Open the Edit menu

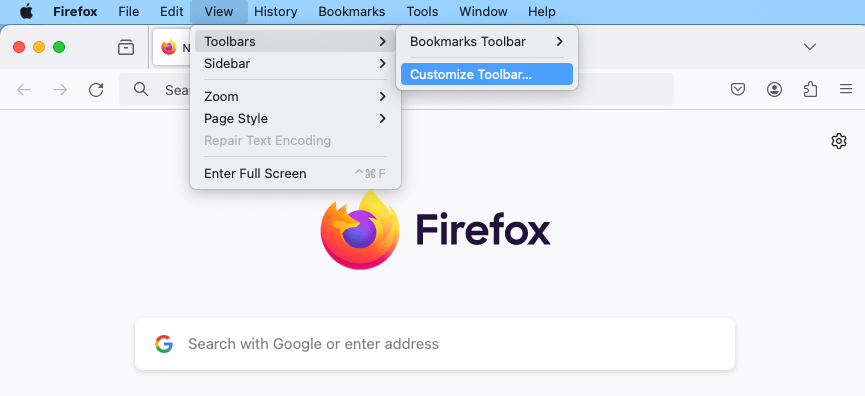click(172, 12)
